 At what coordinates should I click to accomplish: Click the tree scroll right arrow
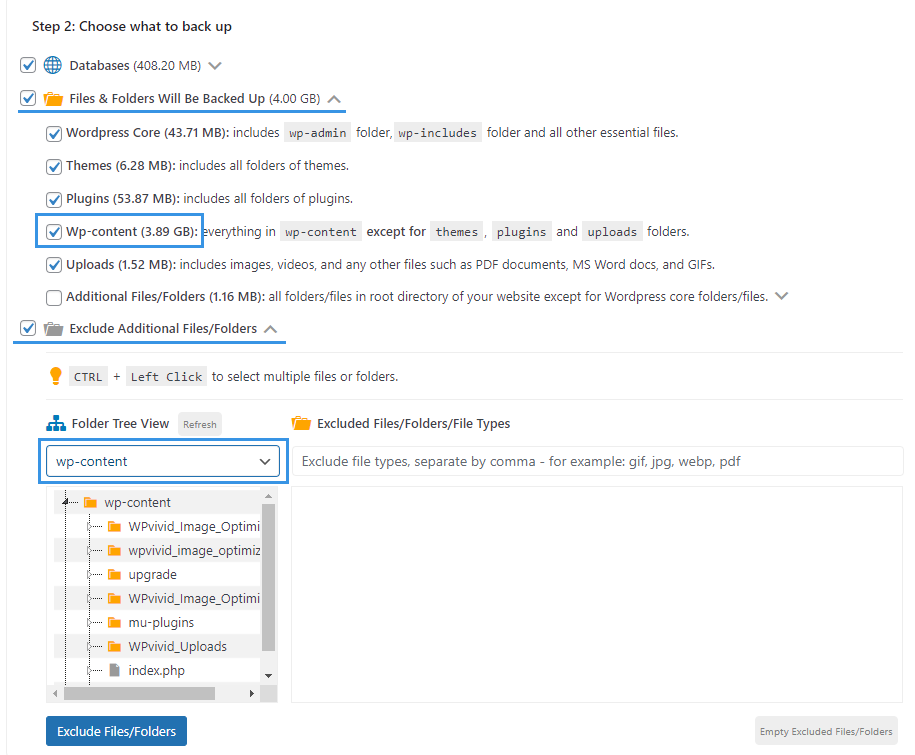pyautogui.click(x=252, y=693)
